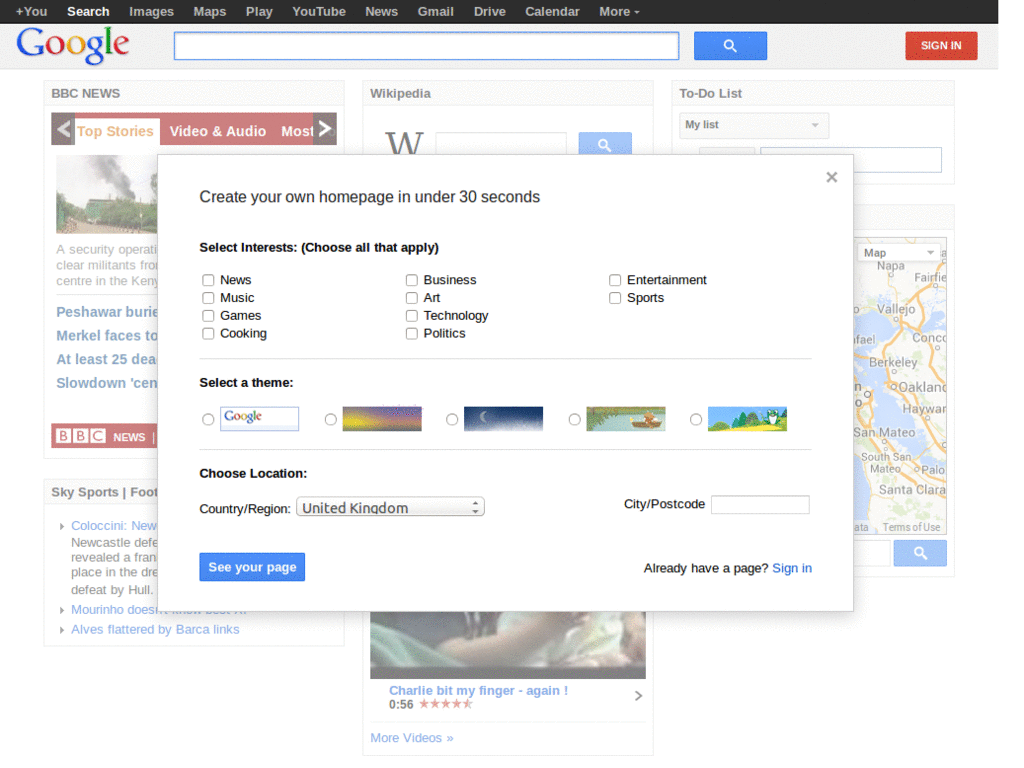
Task: Open YouTube in the top bar
Action: (x=319, y=12)
